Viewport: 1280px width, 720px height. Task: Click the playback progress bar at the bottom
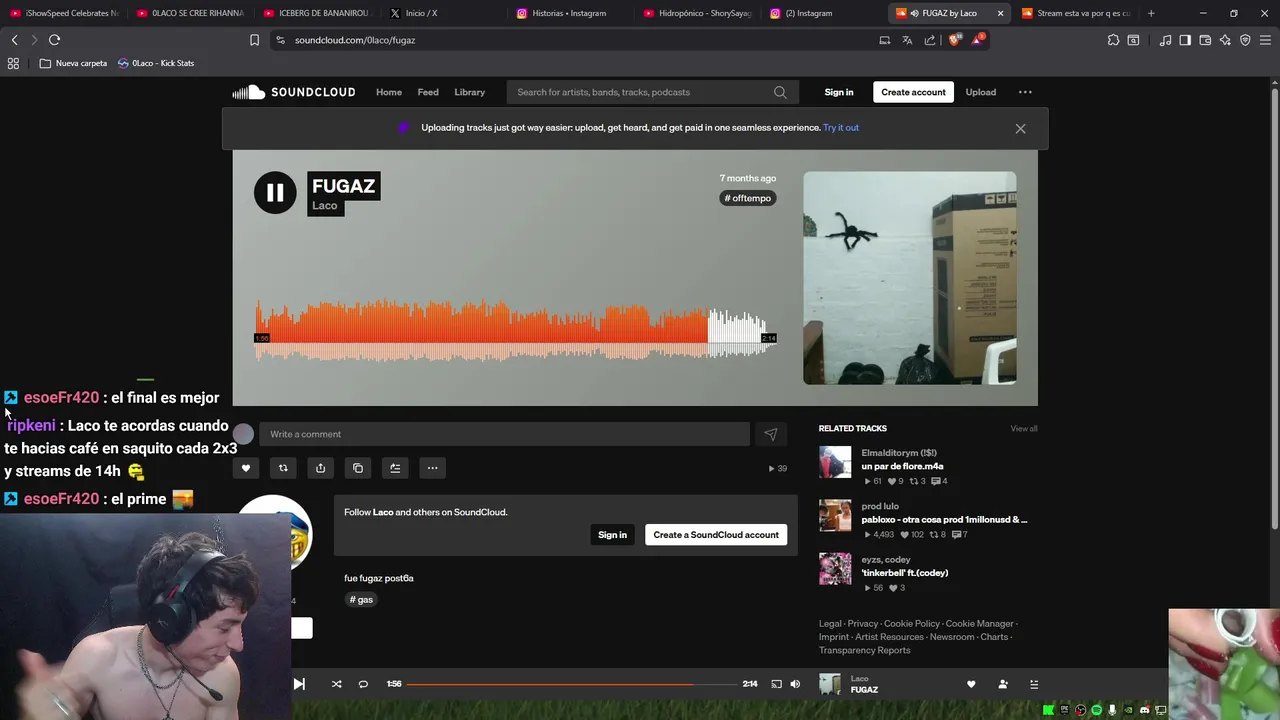click(571, 684)
